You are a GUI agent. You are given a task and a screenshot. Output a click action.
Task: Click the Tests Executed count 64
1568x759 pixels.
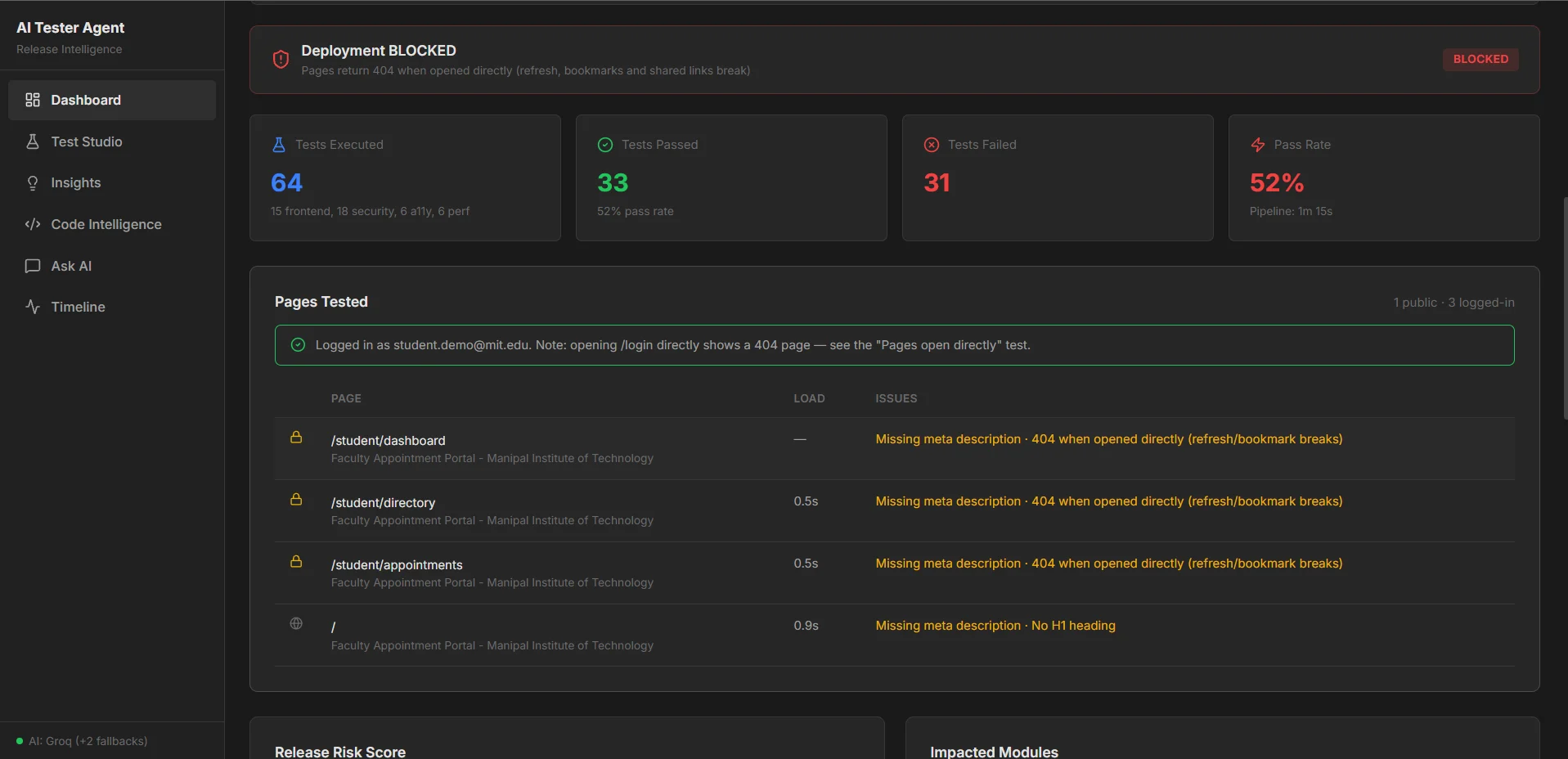[x=286, y=182]
